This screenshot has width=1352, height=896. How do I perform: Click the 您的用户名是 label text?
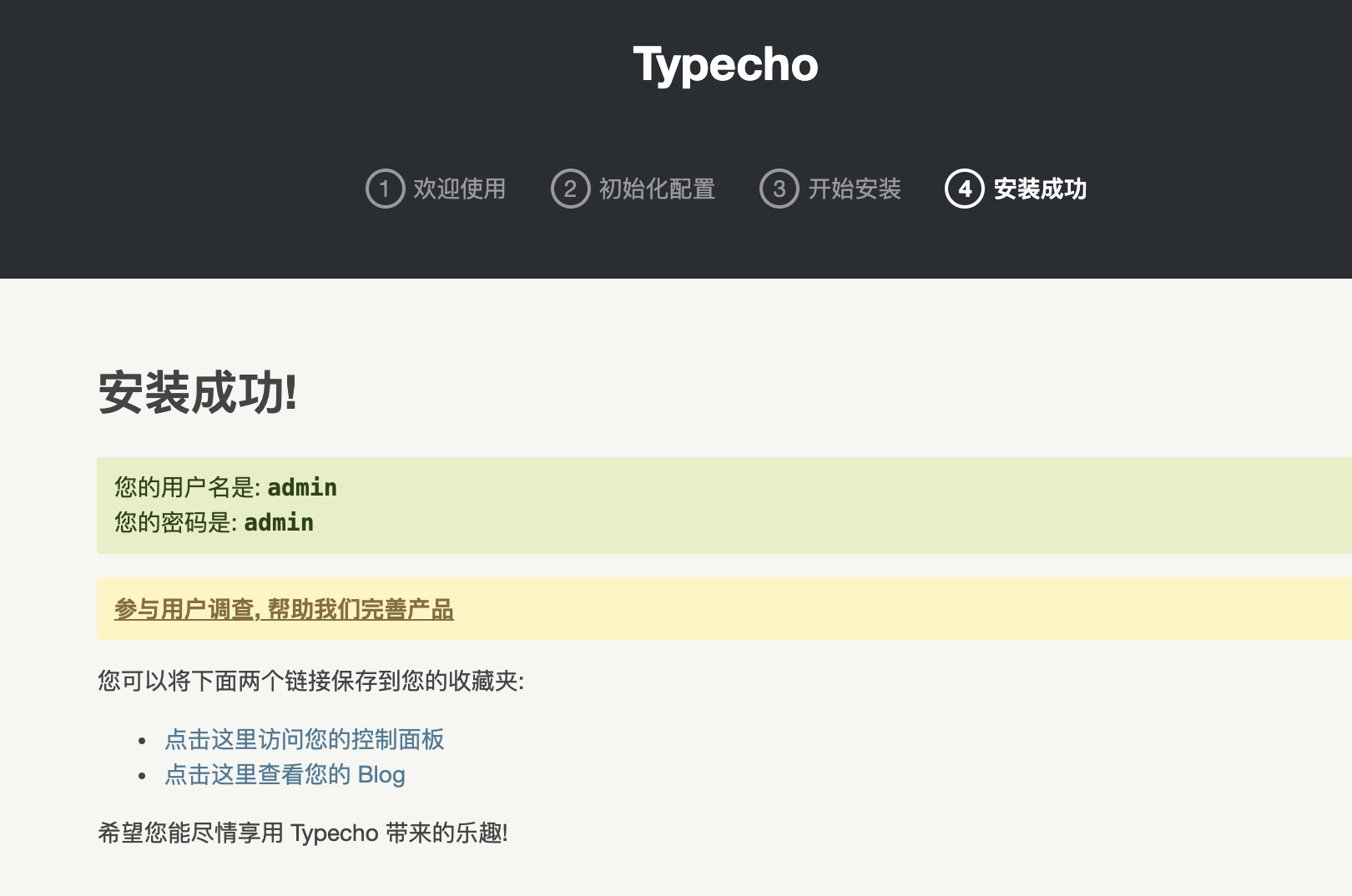[x=188, y=487]
